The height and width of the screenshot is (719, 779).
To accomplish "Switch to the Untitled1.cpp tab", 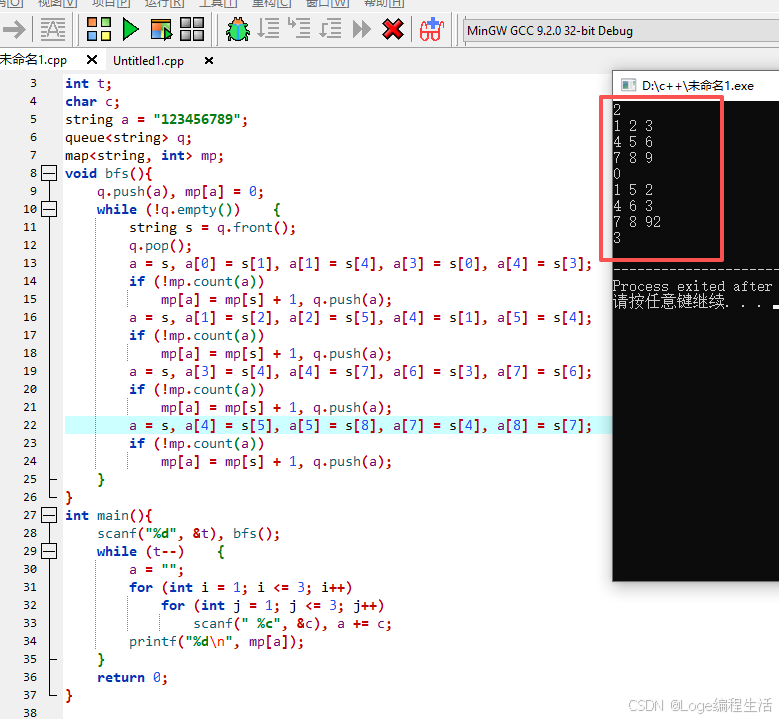I will click(148, 61).
